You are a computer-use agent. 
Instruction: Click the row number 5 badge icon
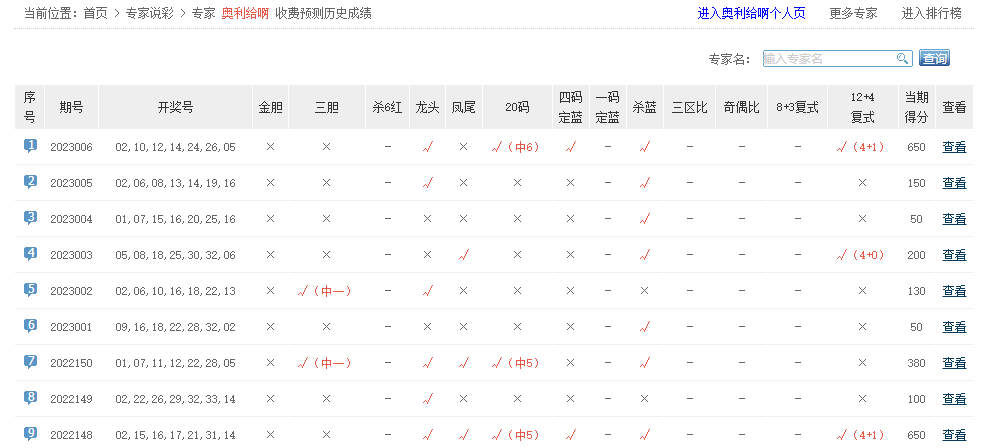point(30,290)
